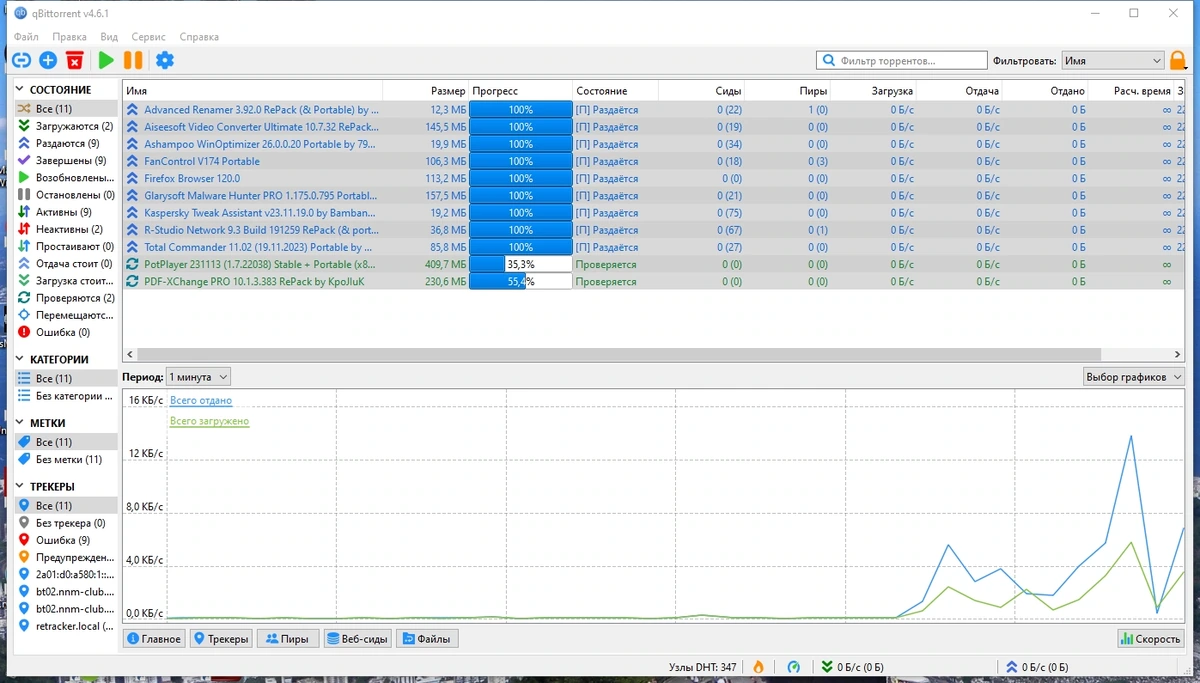Sort by the Отдача column header
This screenshot has height=683, width=1200.
(x=960, y=91)
